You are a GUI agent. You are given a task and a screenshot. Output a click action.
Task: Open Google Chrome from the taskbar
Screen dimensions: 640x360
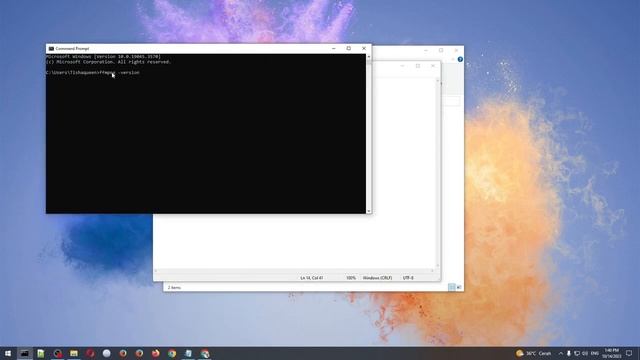(172, 353)
